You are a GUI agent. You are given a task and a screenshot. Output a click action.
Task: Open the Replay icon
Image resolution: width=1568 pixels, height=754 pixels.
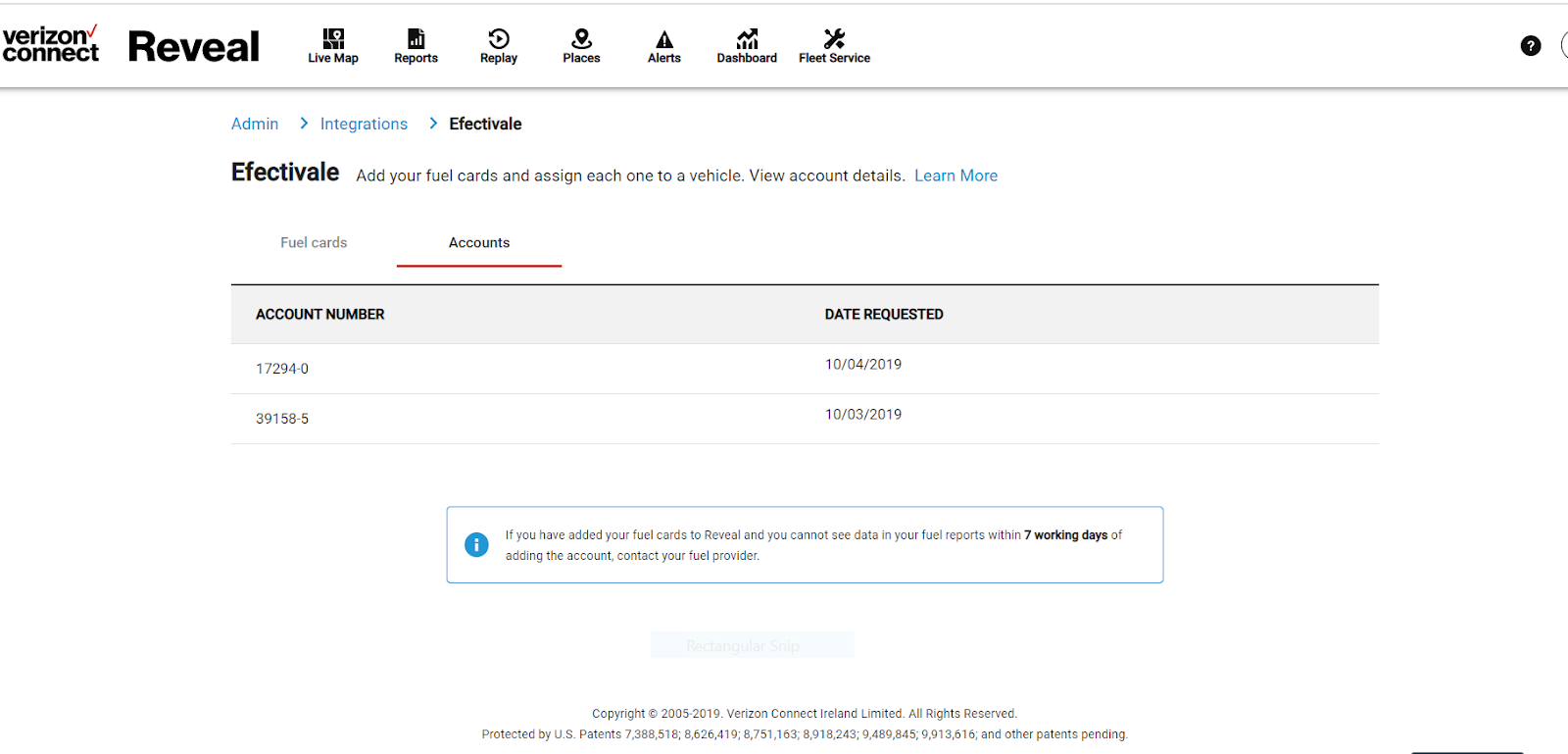(x=499, y=39)
